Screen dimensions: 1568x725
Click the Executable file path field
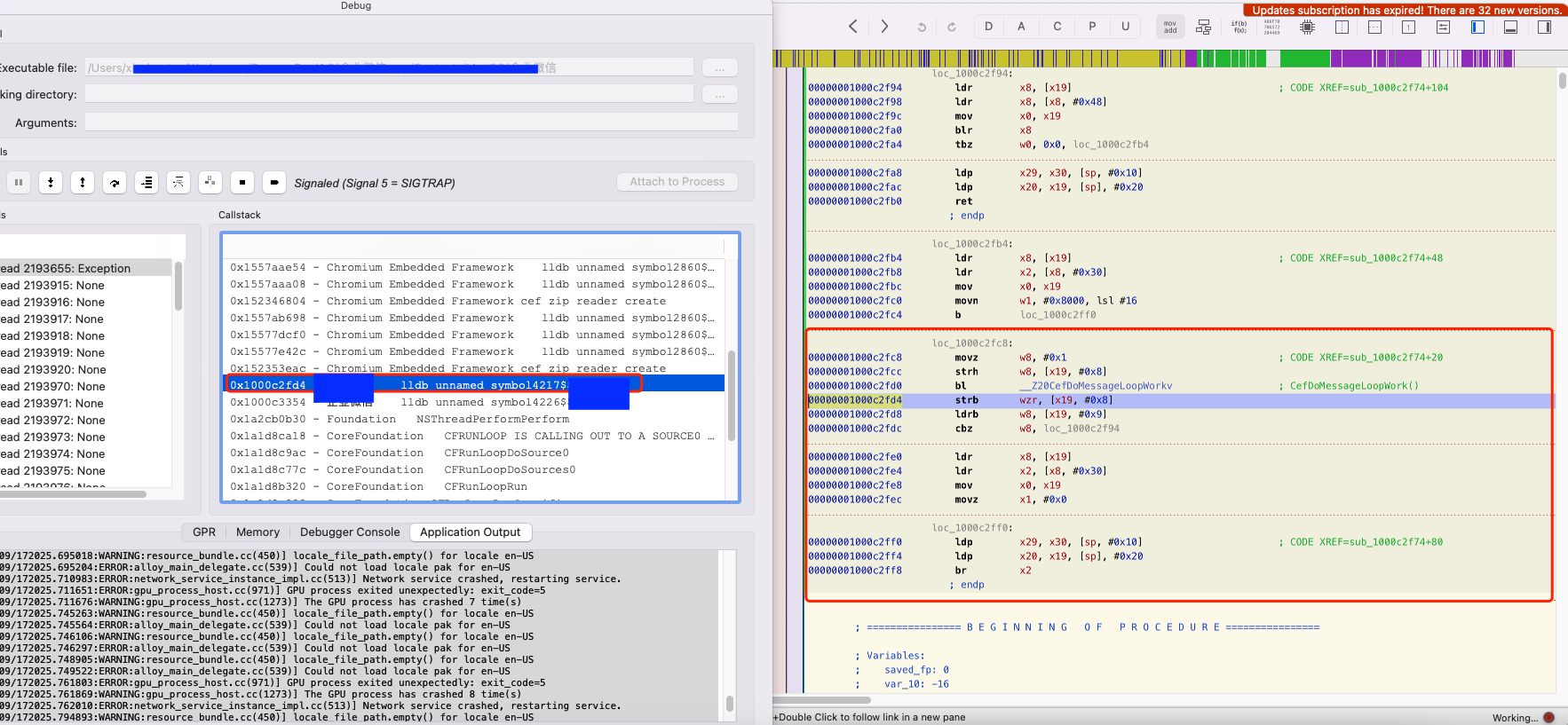(389, 67)
